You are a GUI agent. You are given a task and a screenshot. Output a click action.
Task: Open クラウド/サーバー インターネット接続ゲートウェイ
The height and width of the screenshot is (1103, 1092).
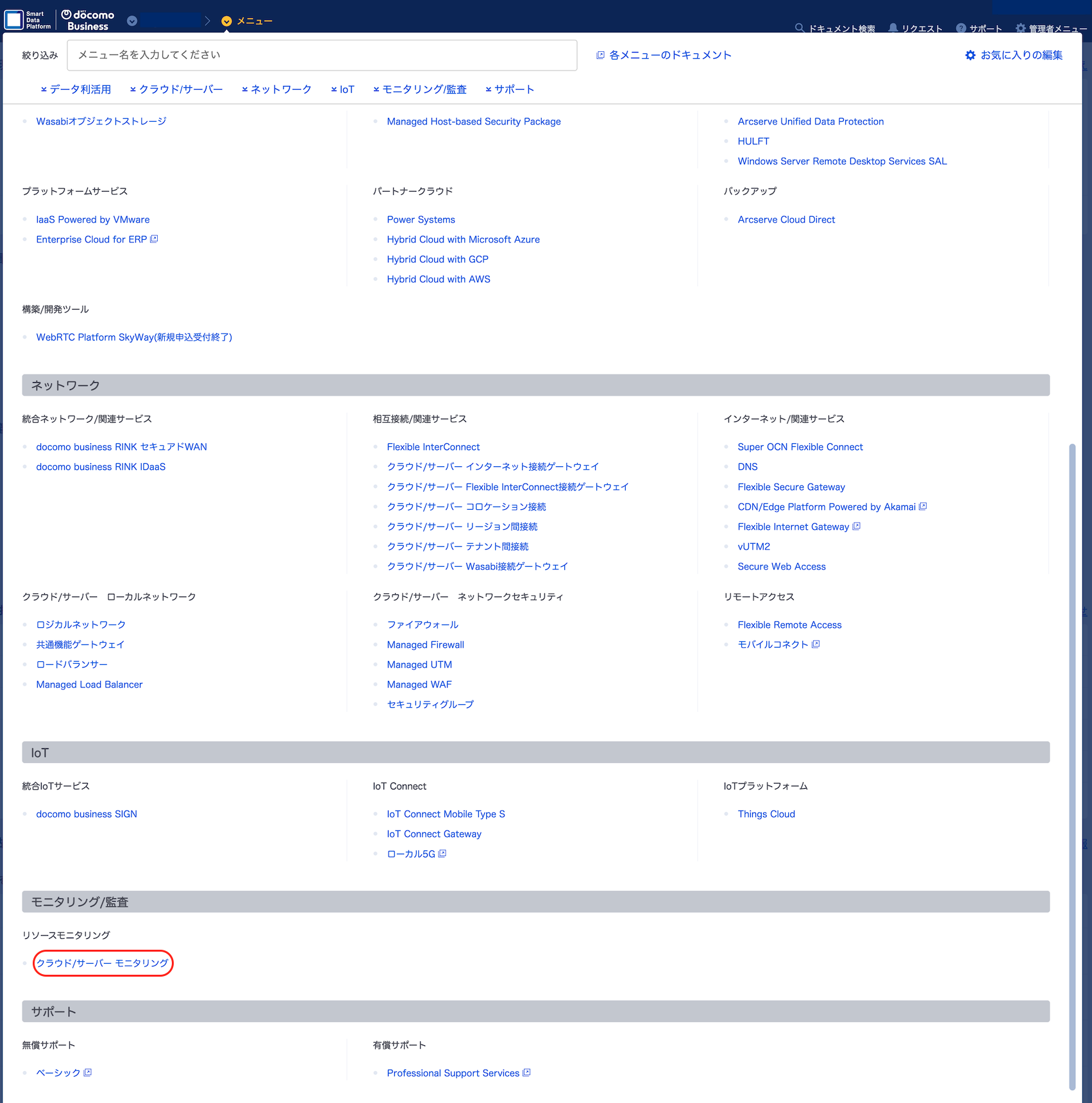point(492,467)
